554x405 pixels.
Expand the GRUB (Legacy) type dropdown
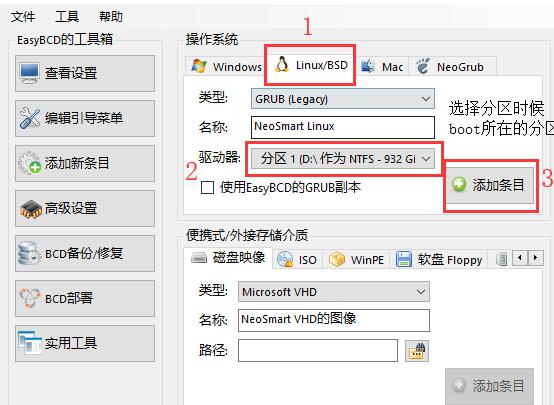coord(343,99)
